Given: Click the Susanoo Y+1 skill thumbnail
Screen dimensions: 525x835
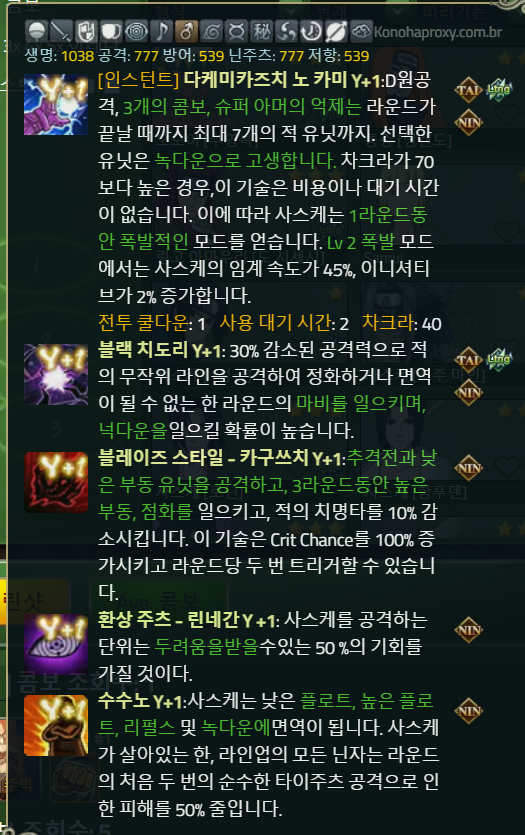Looking at the screenshot, I should pyautogui.click(x=56, y=725).
